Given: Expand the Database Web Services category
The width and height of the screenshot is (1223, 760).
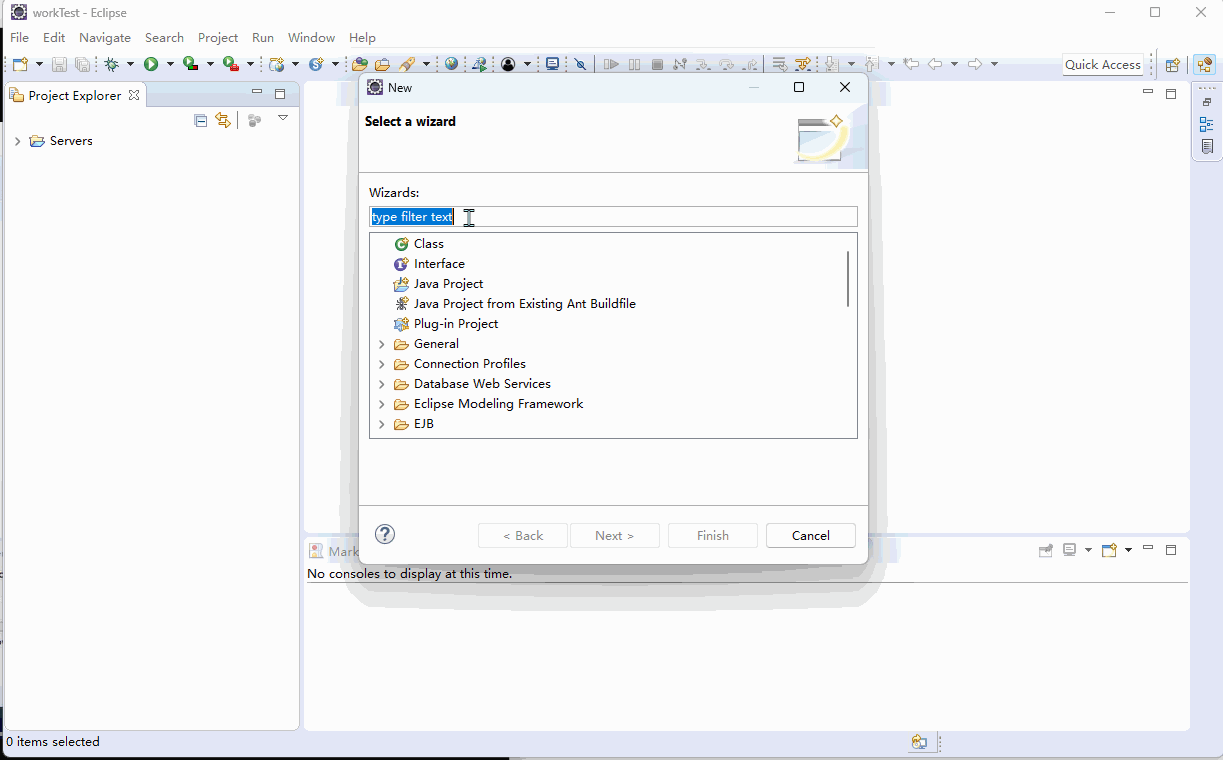Looking at the screenshot, I should 381,384.
